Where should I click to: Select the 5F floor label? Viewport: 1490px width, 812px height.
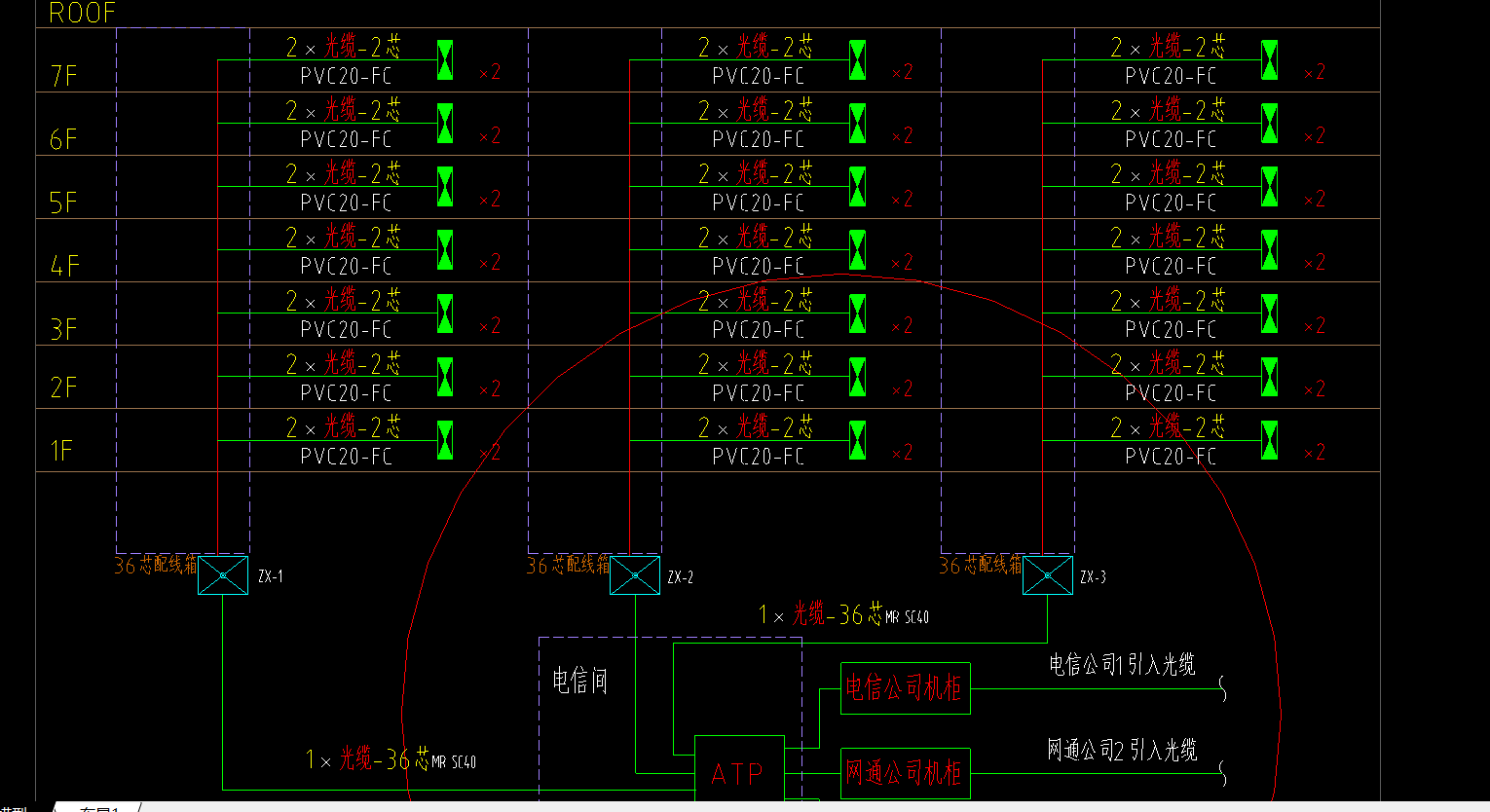[x=63, y=203]
